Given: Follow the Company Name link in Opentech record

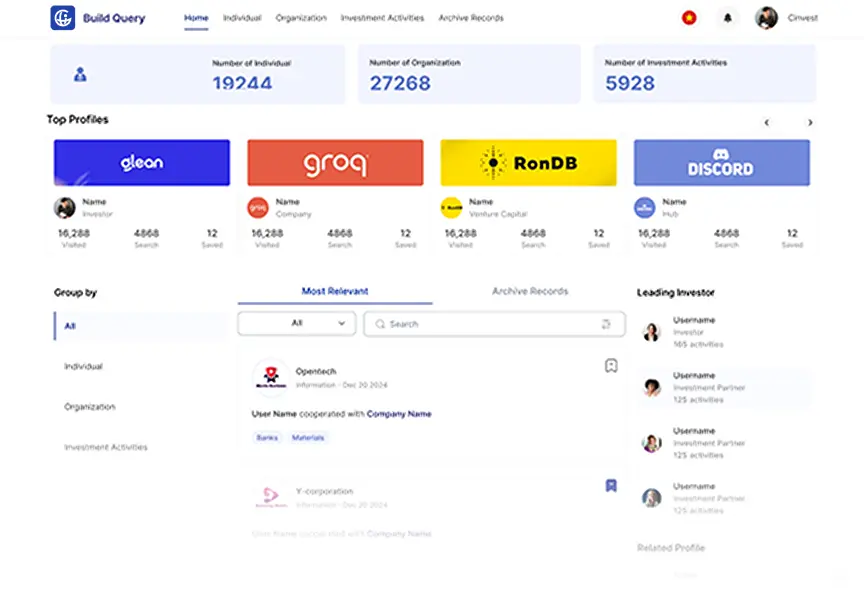Looking at the screenshot, I should (x=399, y=414).
